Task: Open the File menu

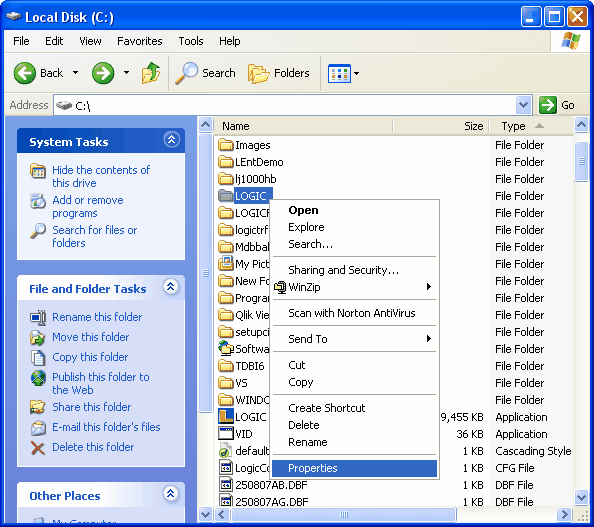Action: click(21, 41)
